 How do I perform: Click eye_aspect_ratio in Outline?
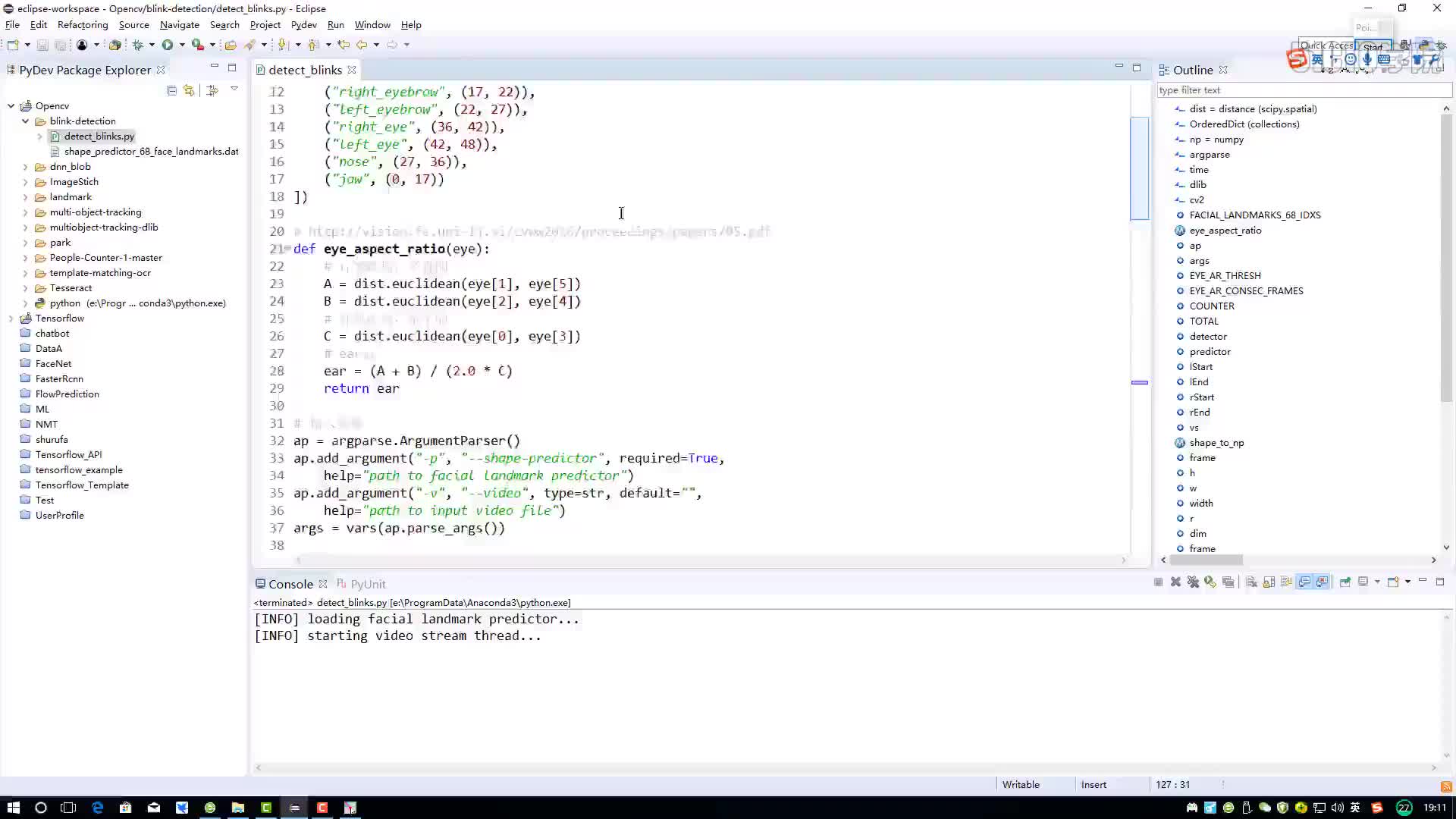(1225, 231)
